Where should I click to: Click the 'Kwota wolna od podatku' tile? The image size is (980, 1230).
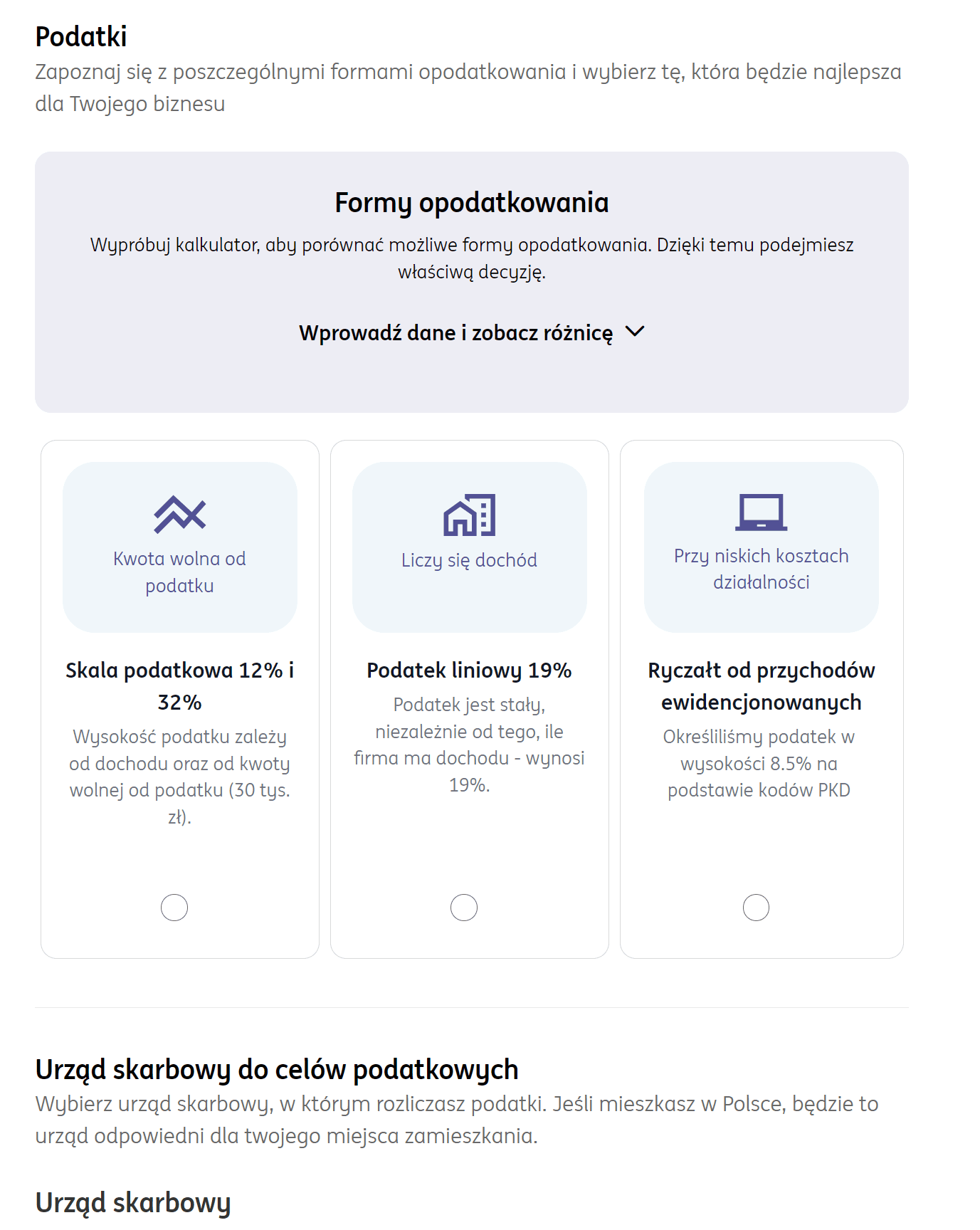180,547
